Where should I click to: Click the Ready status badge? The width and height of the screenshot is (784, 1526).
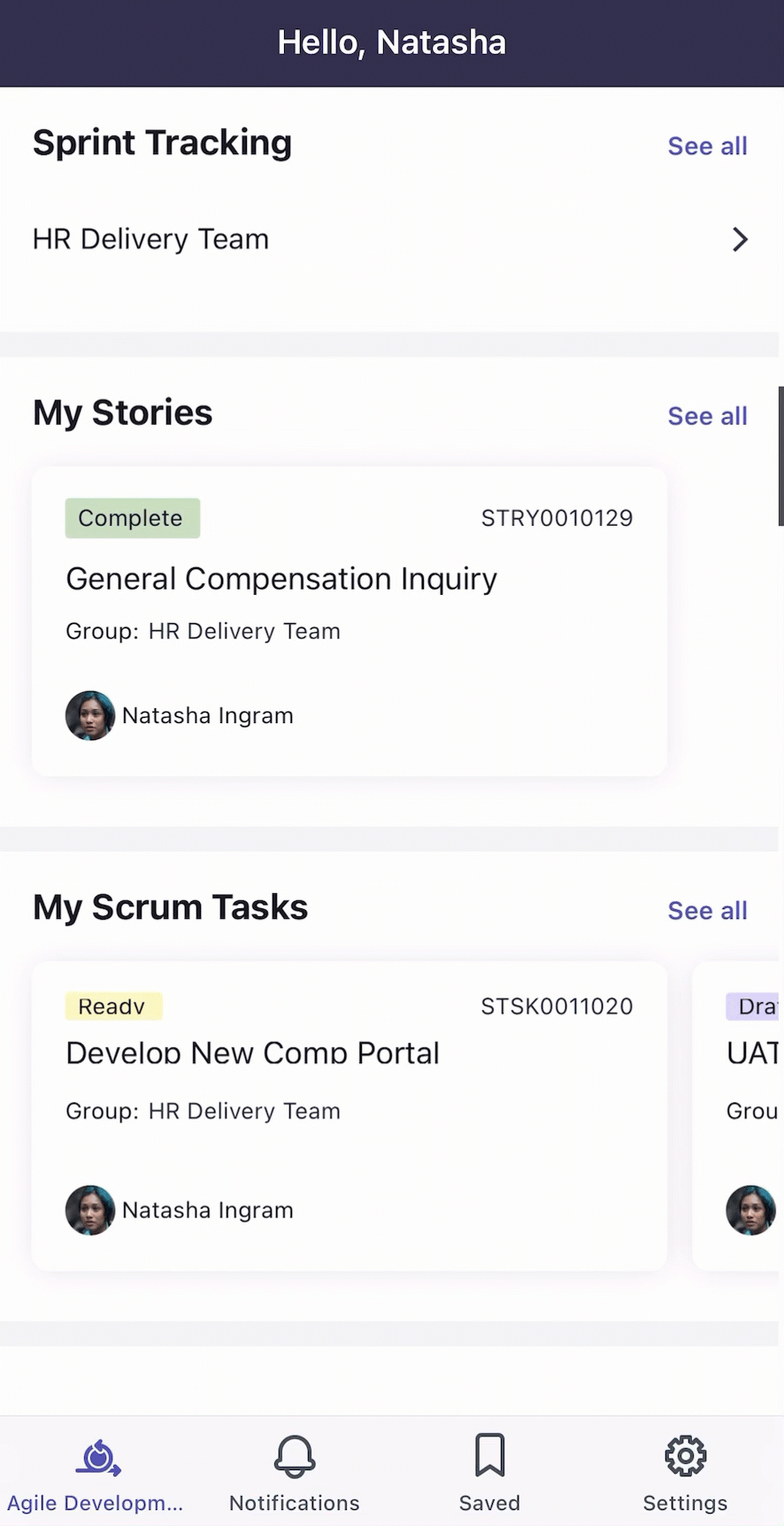(x=113, y=1006)
